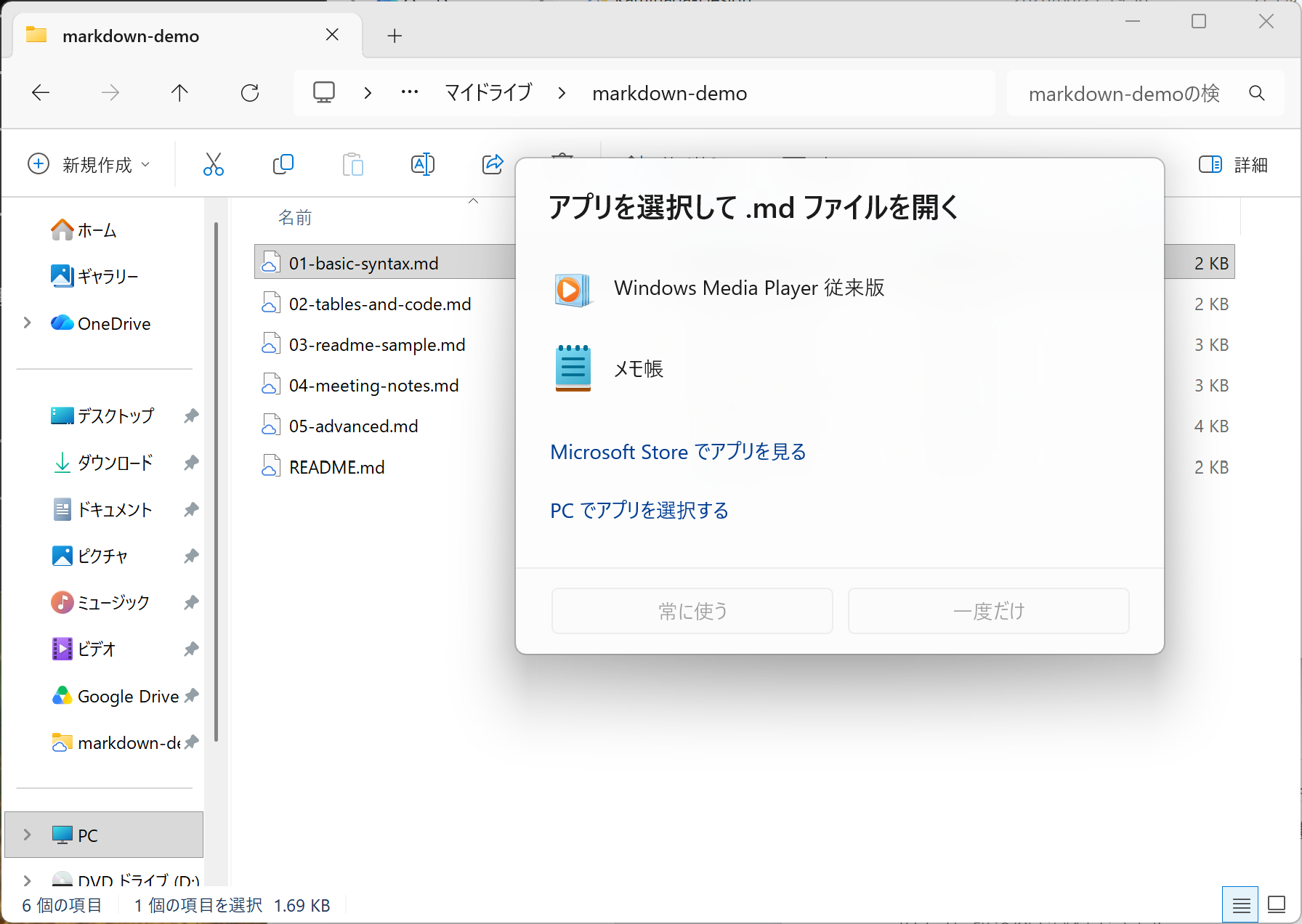Open ピクチャ quick access folder

[x=90, y=556]
